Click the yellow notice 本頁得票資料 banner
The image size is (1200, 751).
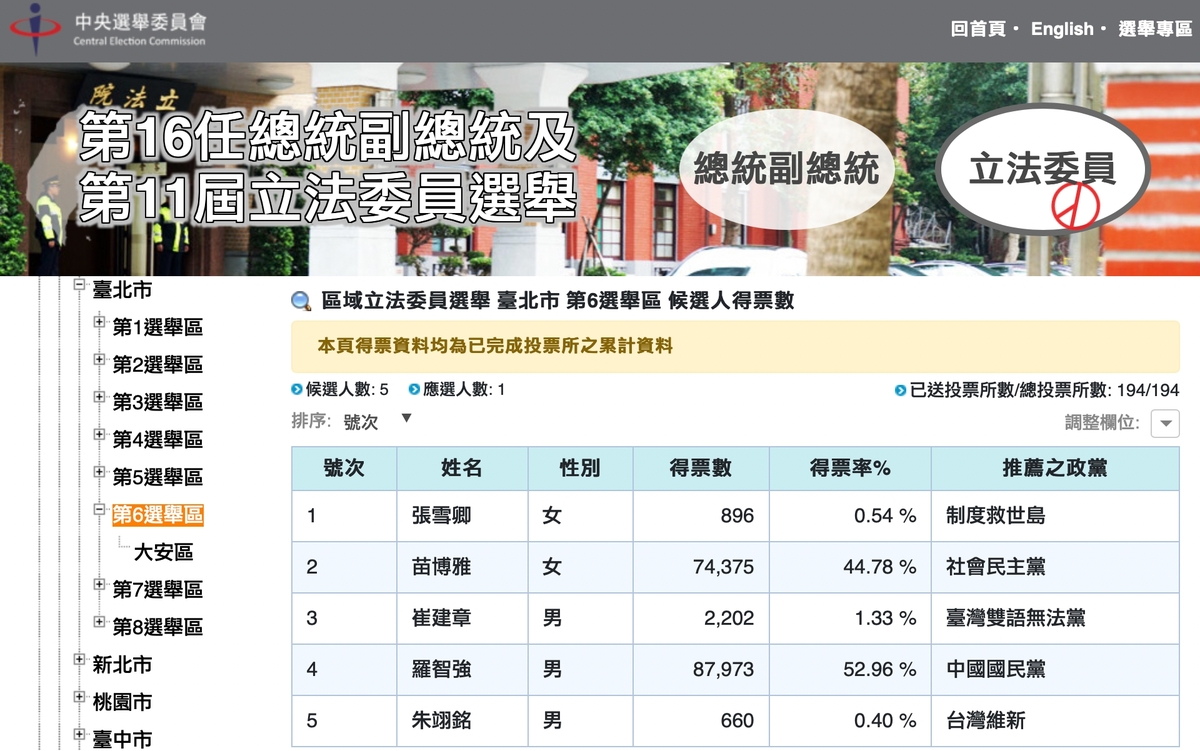point(735,347)
